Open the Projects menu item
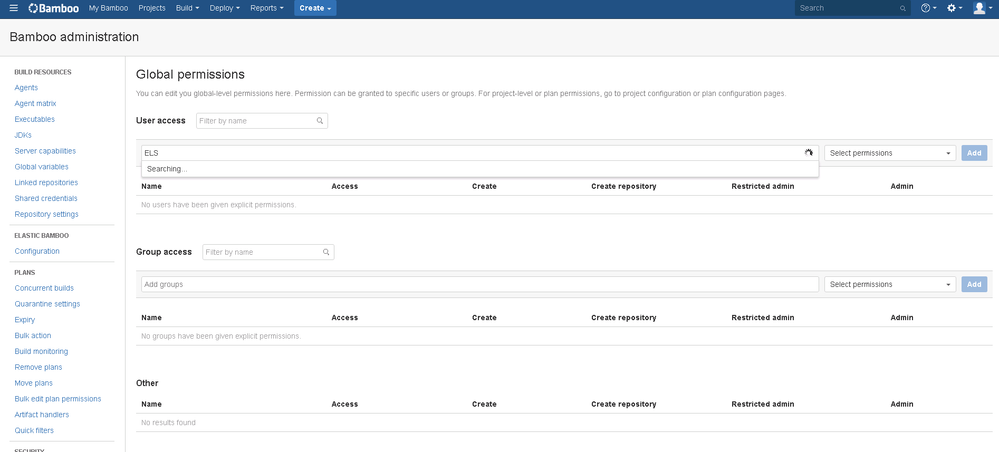 (152, 8)
